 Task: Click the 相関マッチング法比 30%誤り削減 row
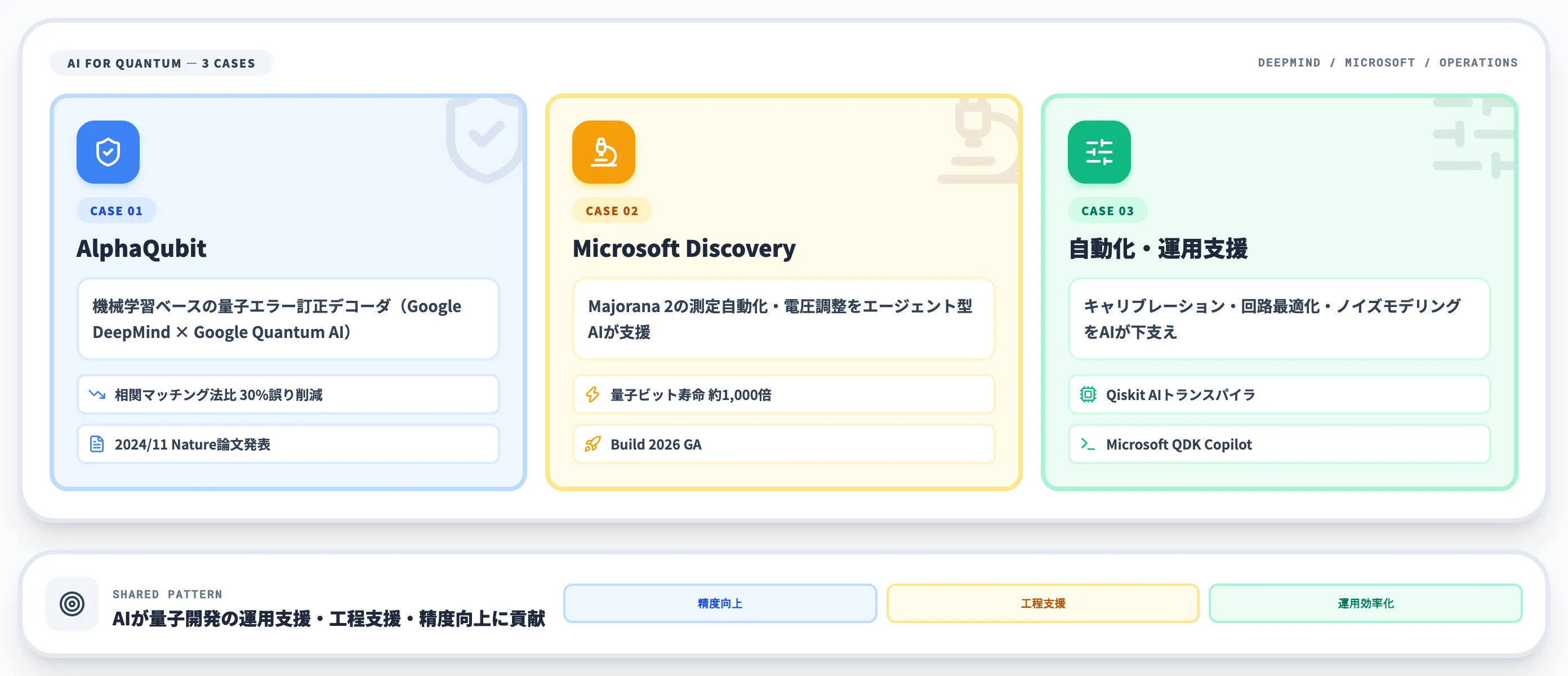(288, 395)
